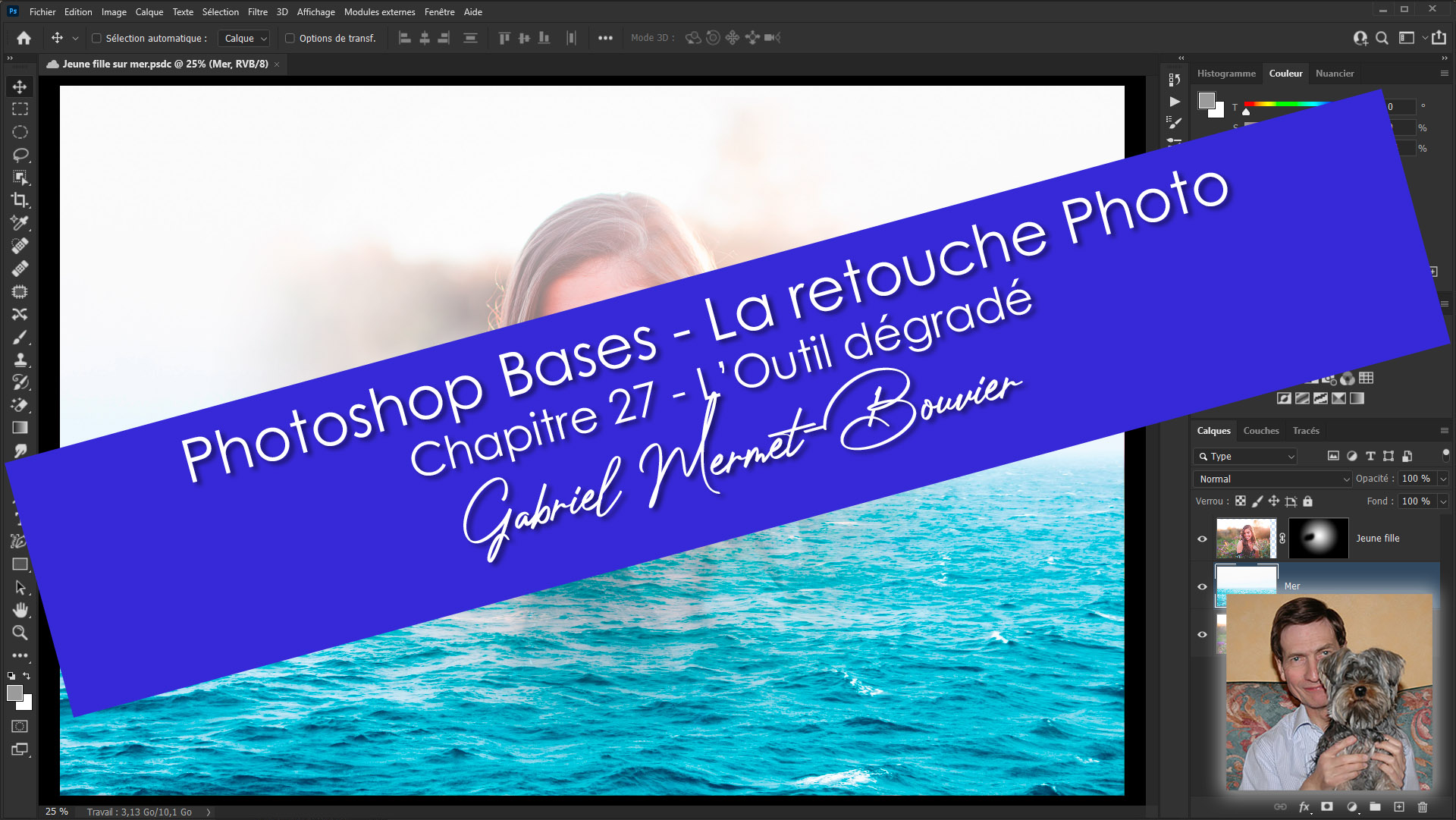
Task: Select the Jeune fille layer mask thumbnail
Action: (1318, 539)
